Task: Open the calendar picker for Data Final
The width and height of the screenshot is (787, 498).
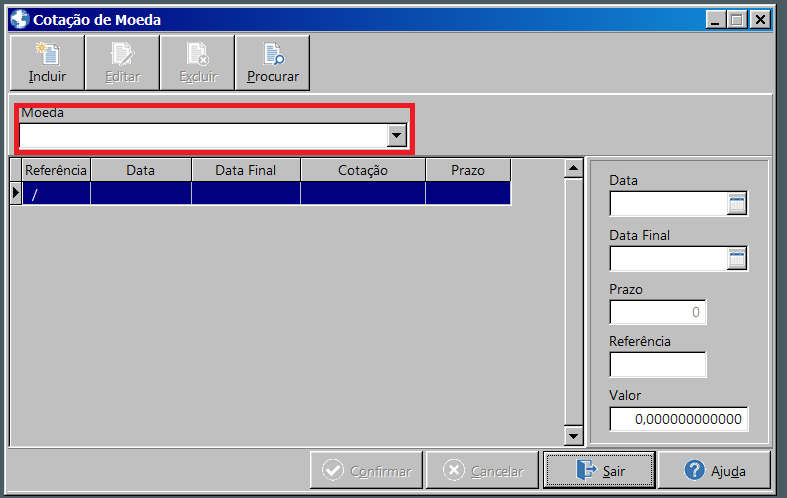Action: coord(737,259)
